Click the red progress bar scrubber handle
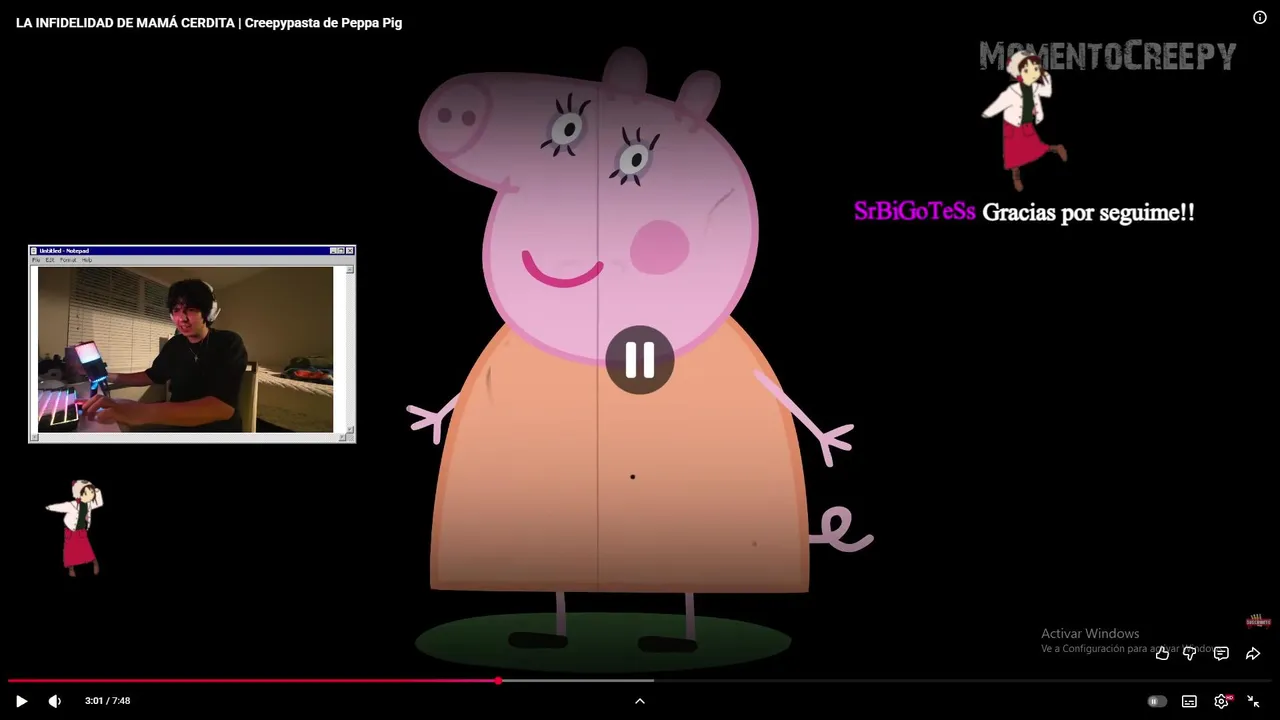This screenshot has height=720, width=1280. [498, 681]
